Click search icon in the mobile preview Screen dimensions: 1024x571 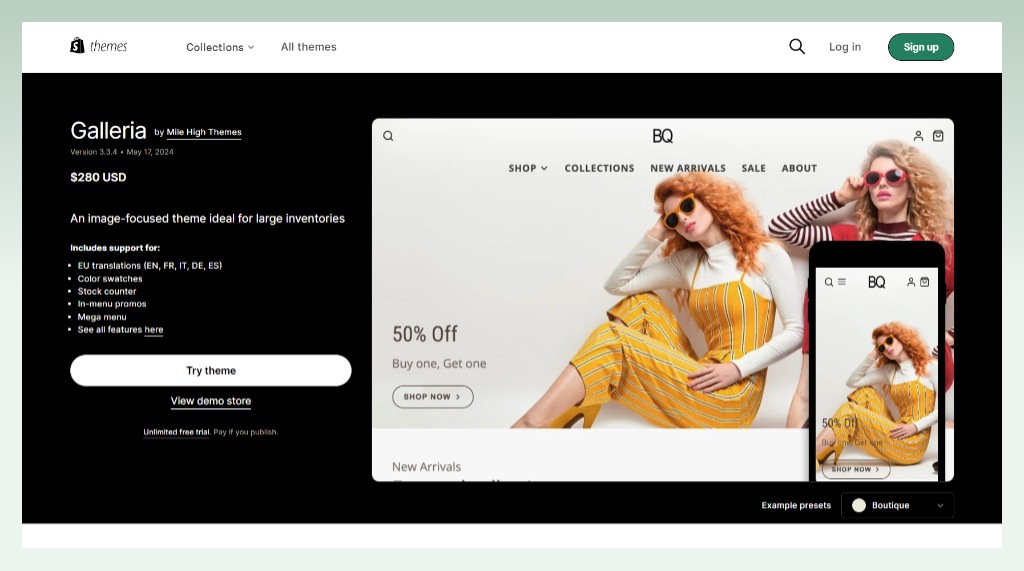829,282
